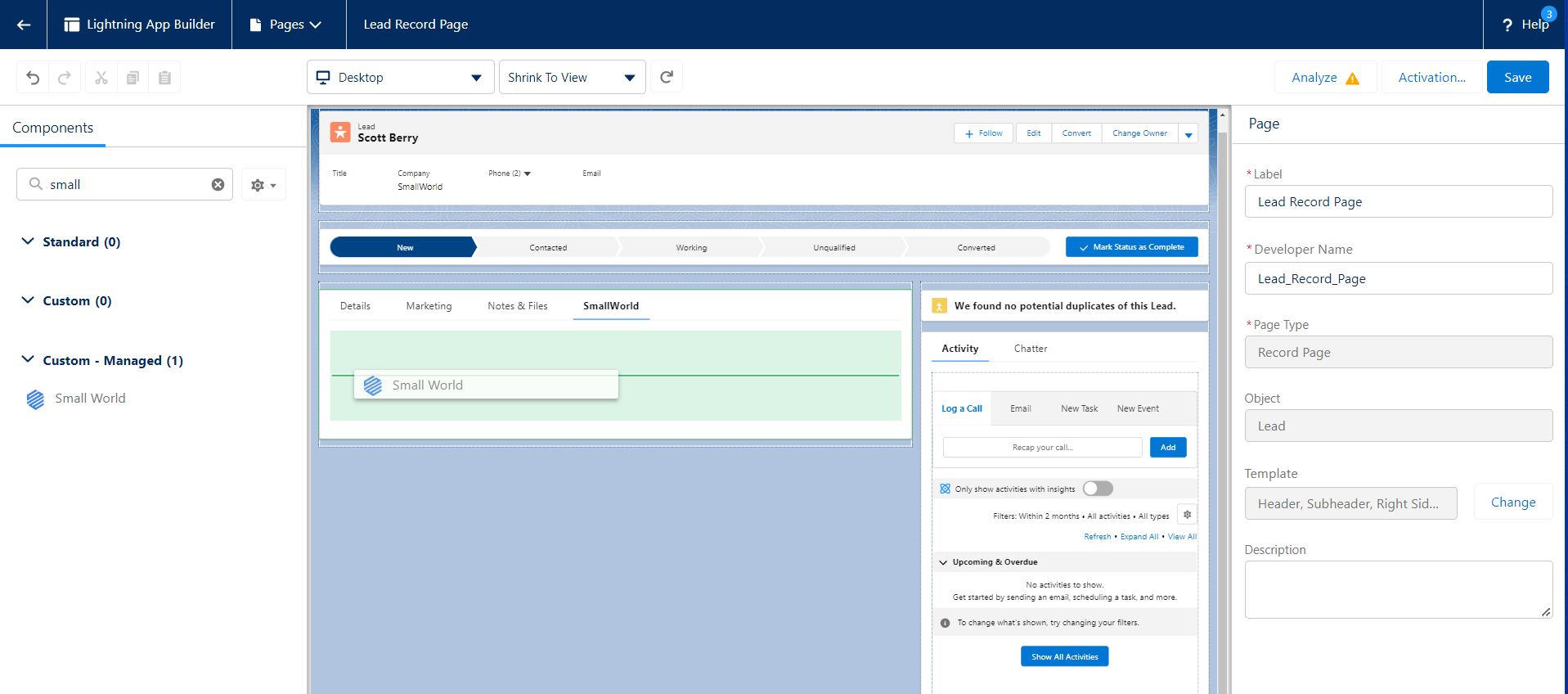The image size is (1568, 694).
Task: Open the Desktop form factor dropdown
Action: pyautogui.click(x=401, y=77)
